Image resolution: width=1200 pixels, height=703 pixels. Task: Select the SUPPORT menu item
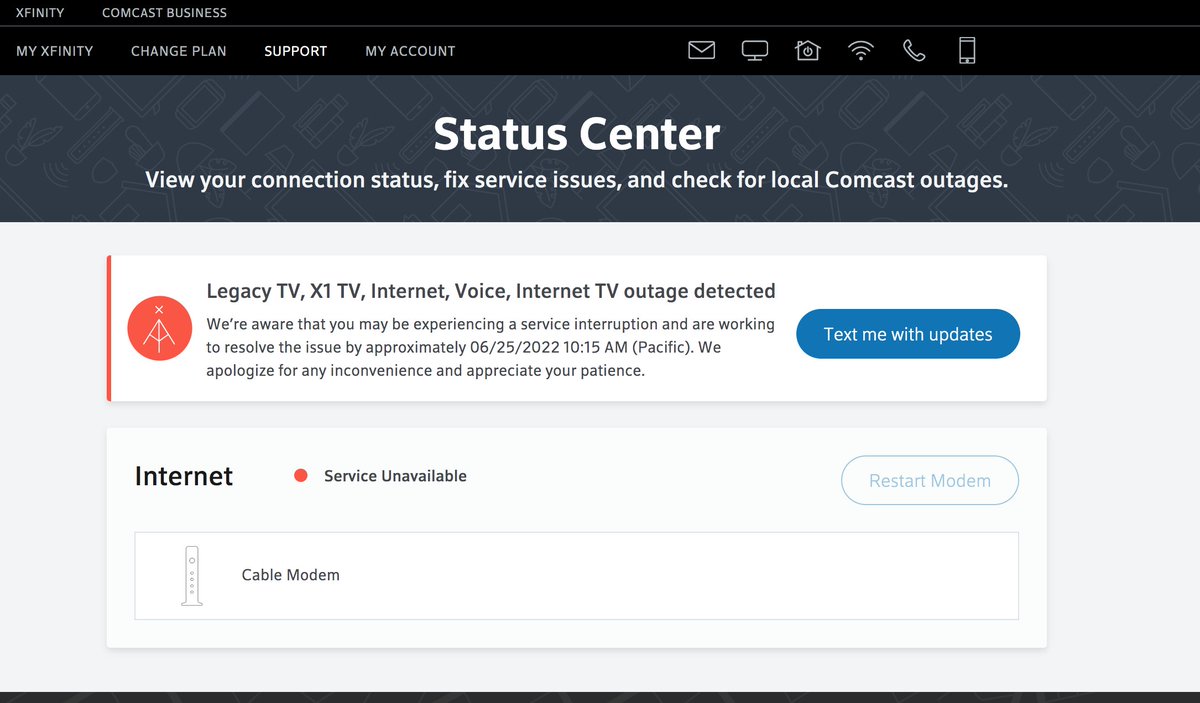click(296, 51)
